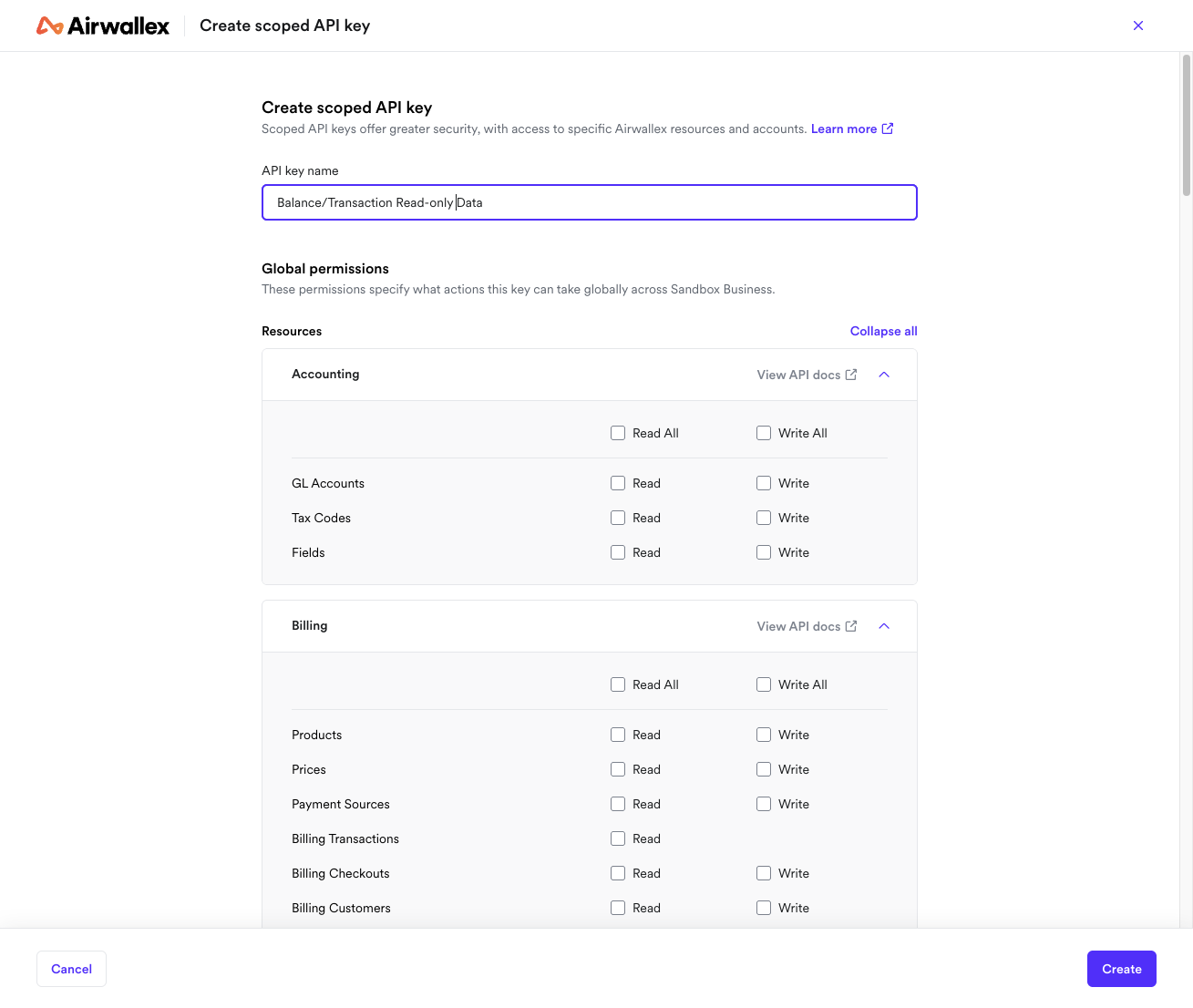
Task: Open View API docs for Billing
Action: pyautogui.click(x=807, y=626)
